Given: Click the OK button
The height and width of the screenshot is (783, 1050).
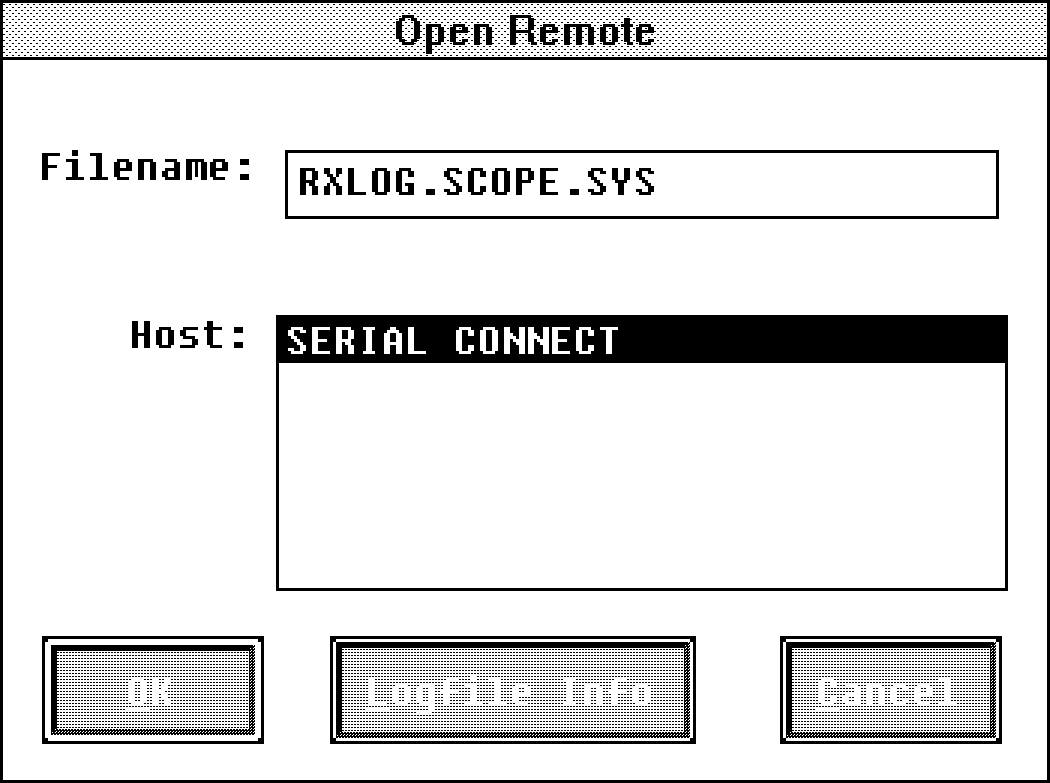Looking at the screenshot, I should [153, 692].
